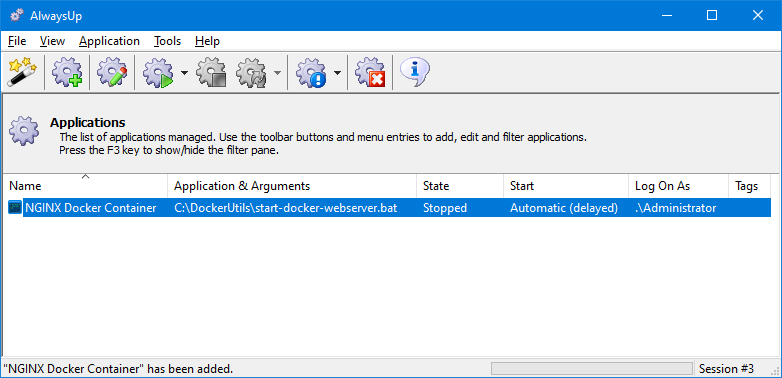Expand the report gear dropdown arrow

tap(338, 73)
